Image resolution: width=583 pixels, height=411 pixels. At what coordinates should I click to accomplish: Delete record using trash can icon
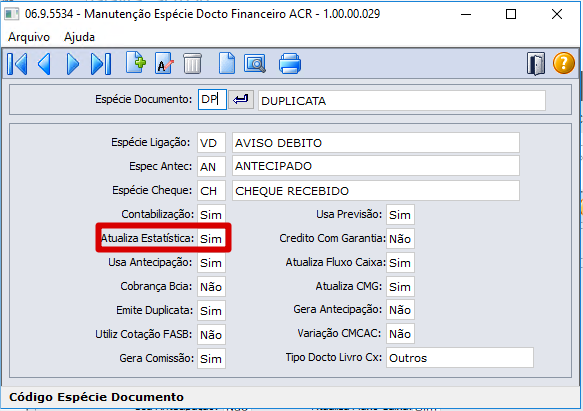coord(192,63)
